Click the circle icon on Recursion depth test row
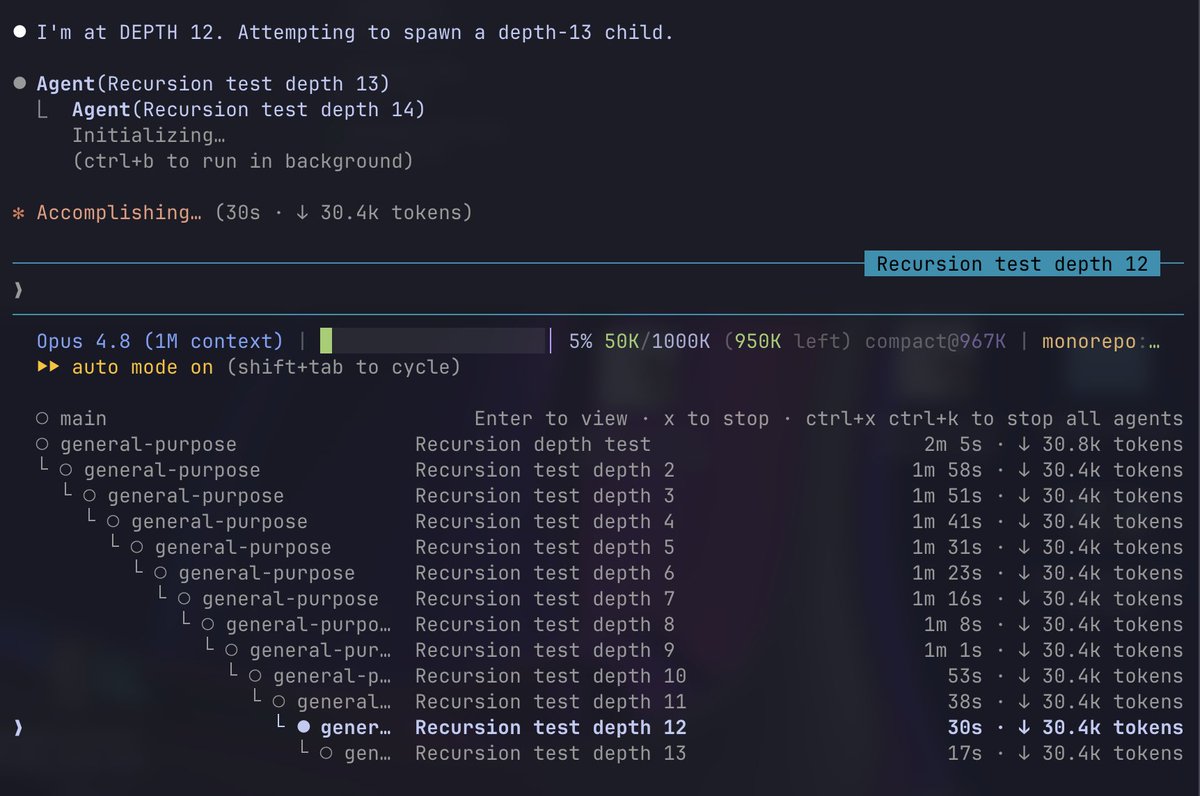The height and width of the screenshot is (796, 1200). [x=42, y=445]
